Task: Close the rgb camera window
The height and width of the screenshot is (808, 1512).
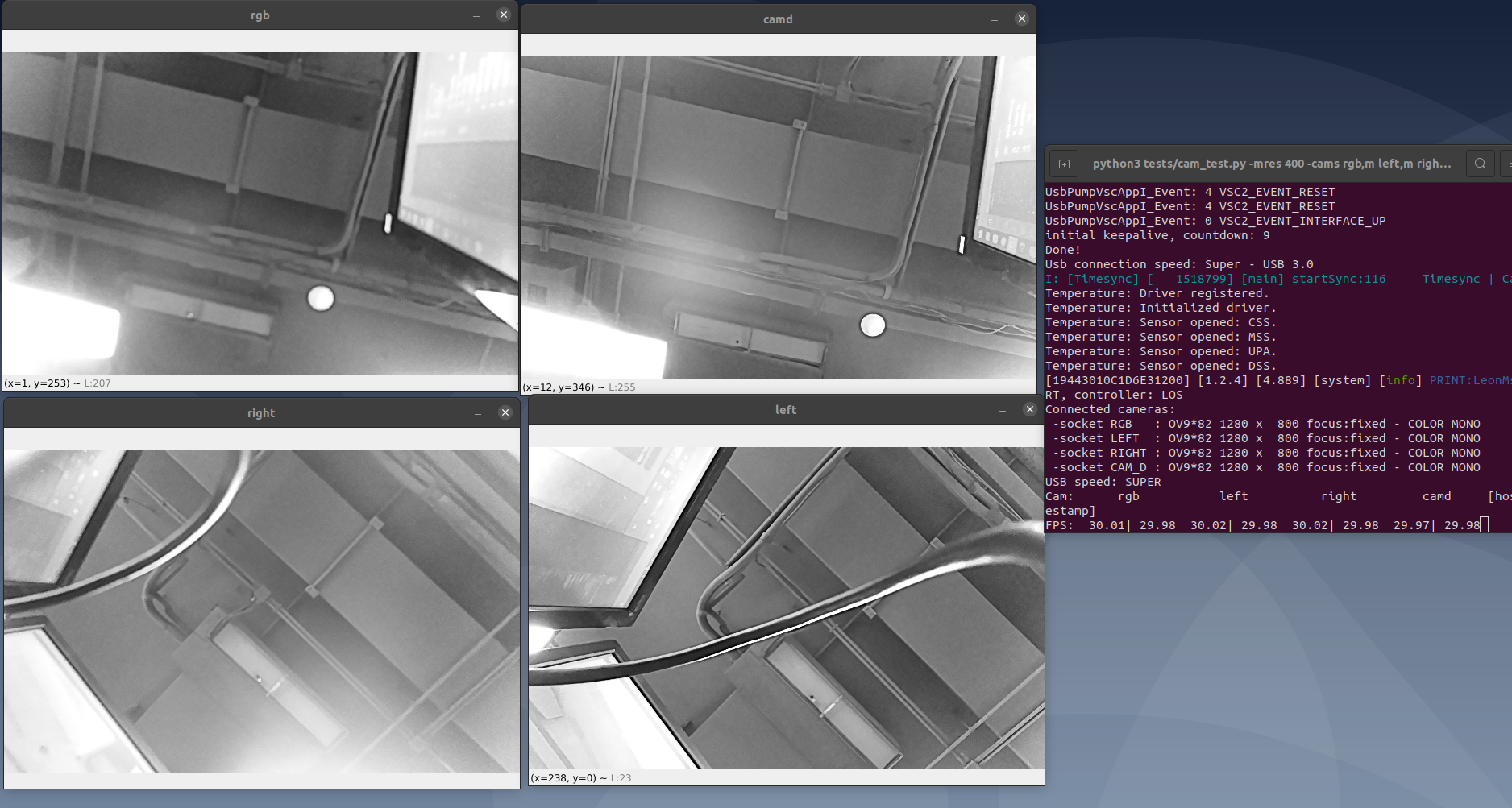Action: (x=504, y=15)
